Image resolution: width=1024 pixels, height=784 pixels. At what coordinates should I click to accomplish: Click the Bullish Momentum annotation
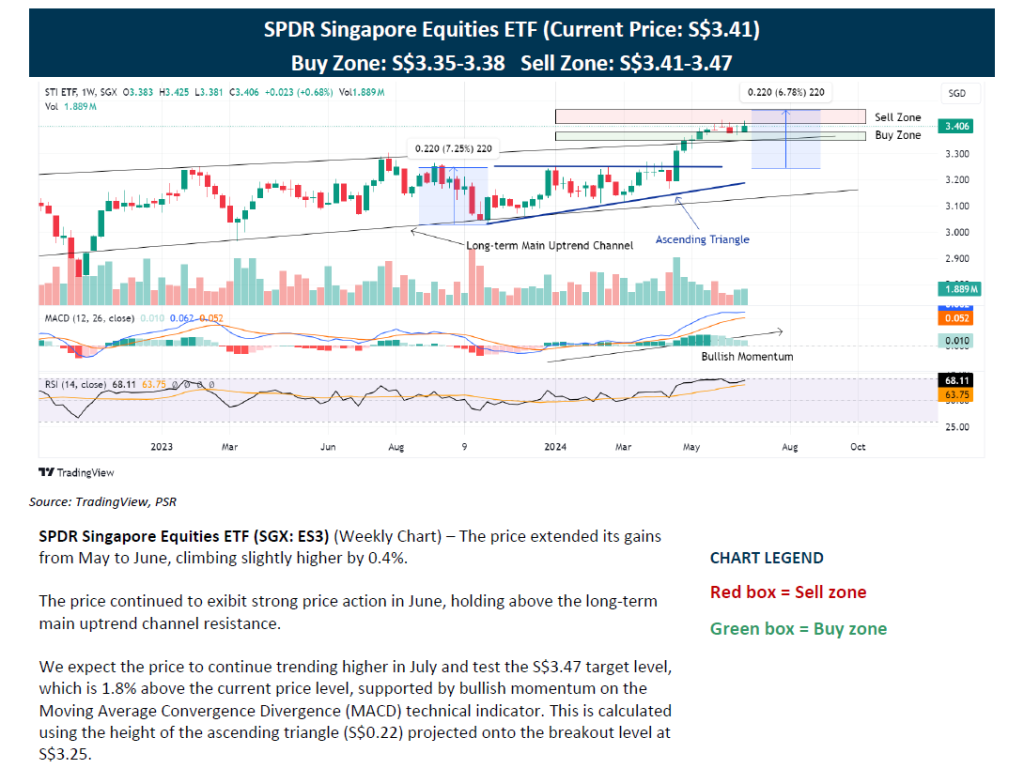tap(747, 356)
